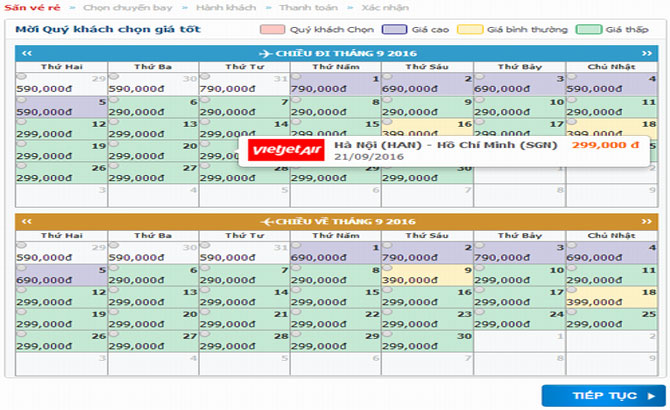Go to previous month in departure calendar

click(27, 52)
